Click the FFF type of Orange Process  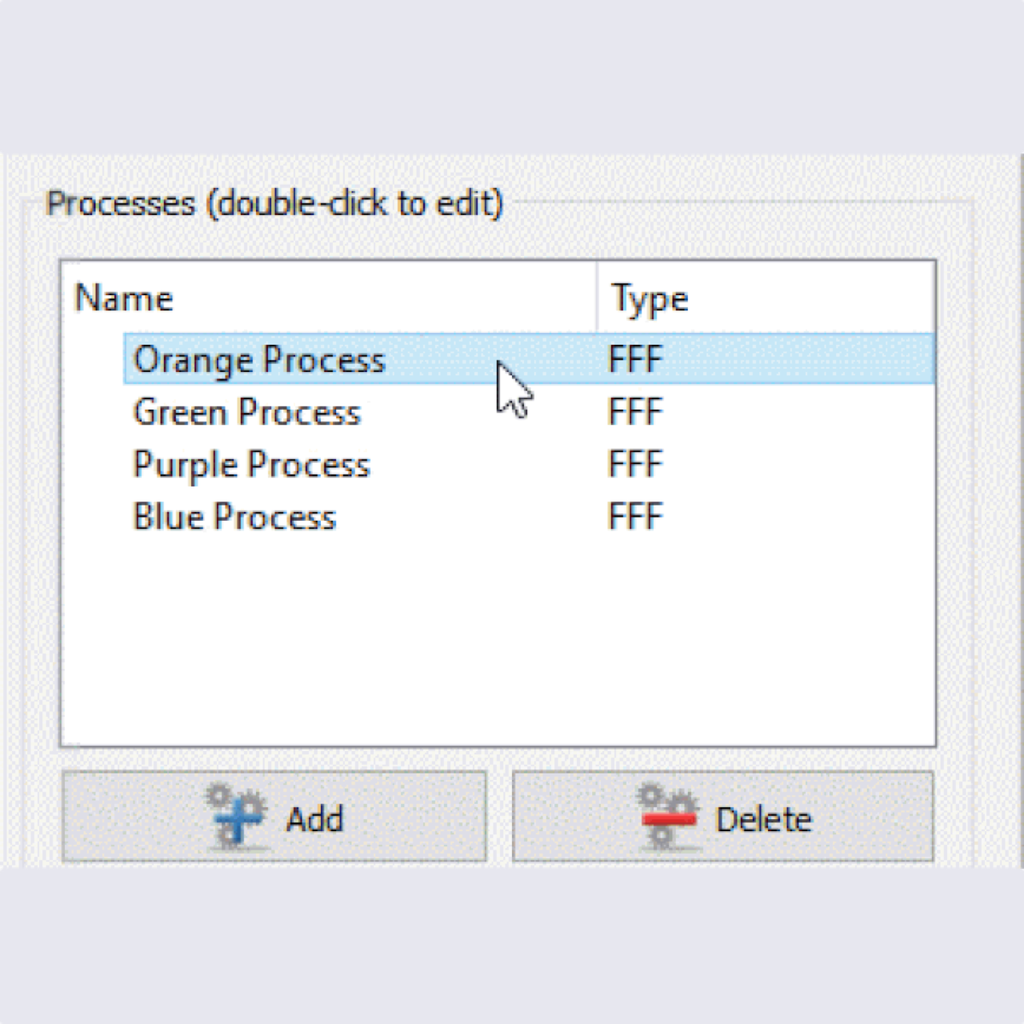tap(635, 360)
